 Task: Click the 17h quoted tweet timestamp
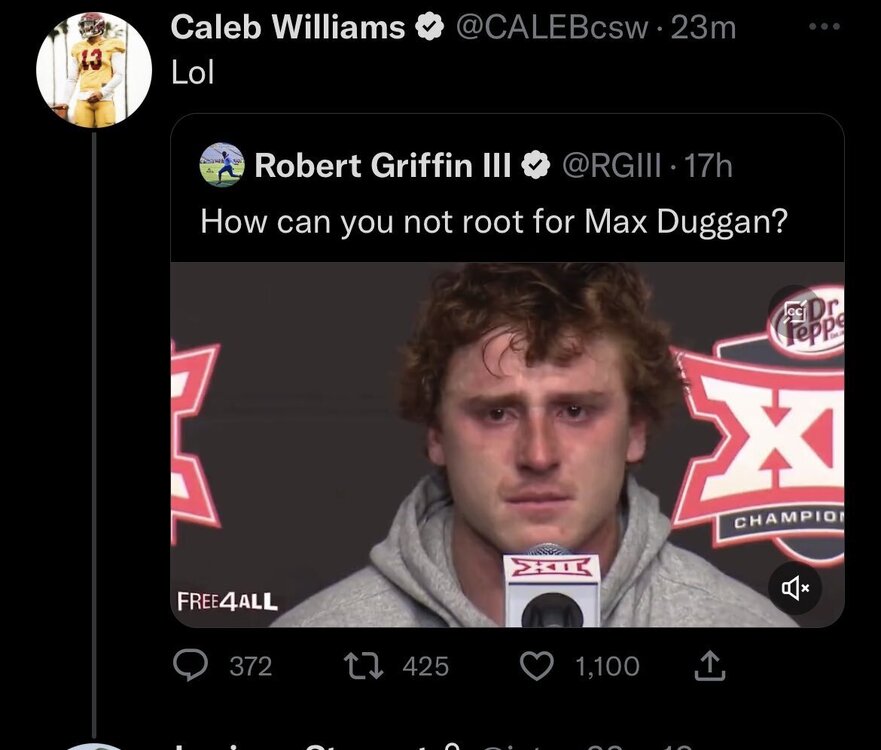pos(710,165)
